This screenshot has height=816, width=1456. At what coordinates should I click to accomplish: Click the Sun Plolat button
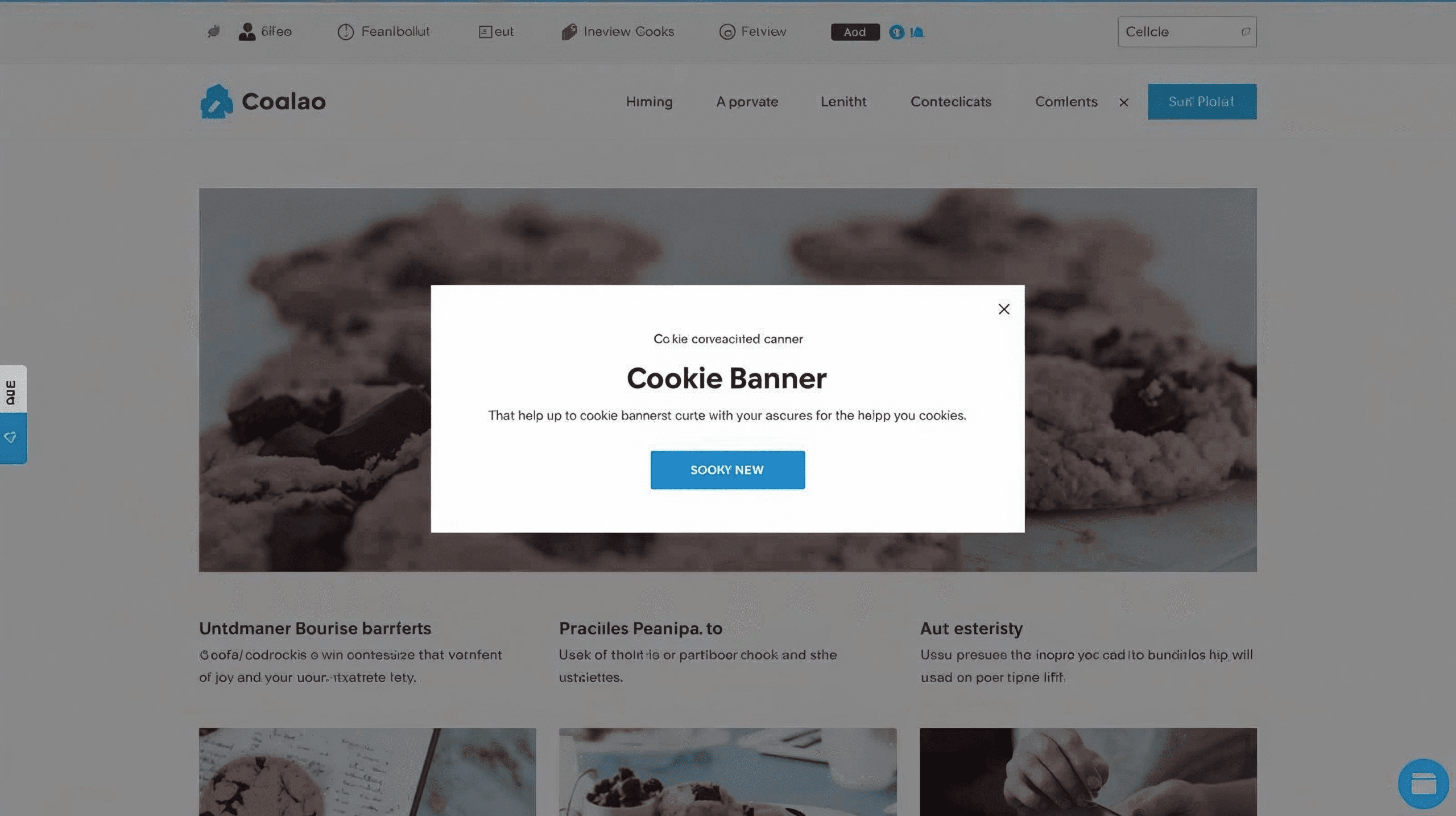tap(1202, 102)
